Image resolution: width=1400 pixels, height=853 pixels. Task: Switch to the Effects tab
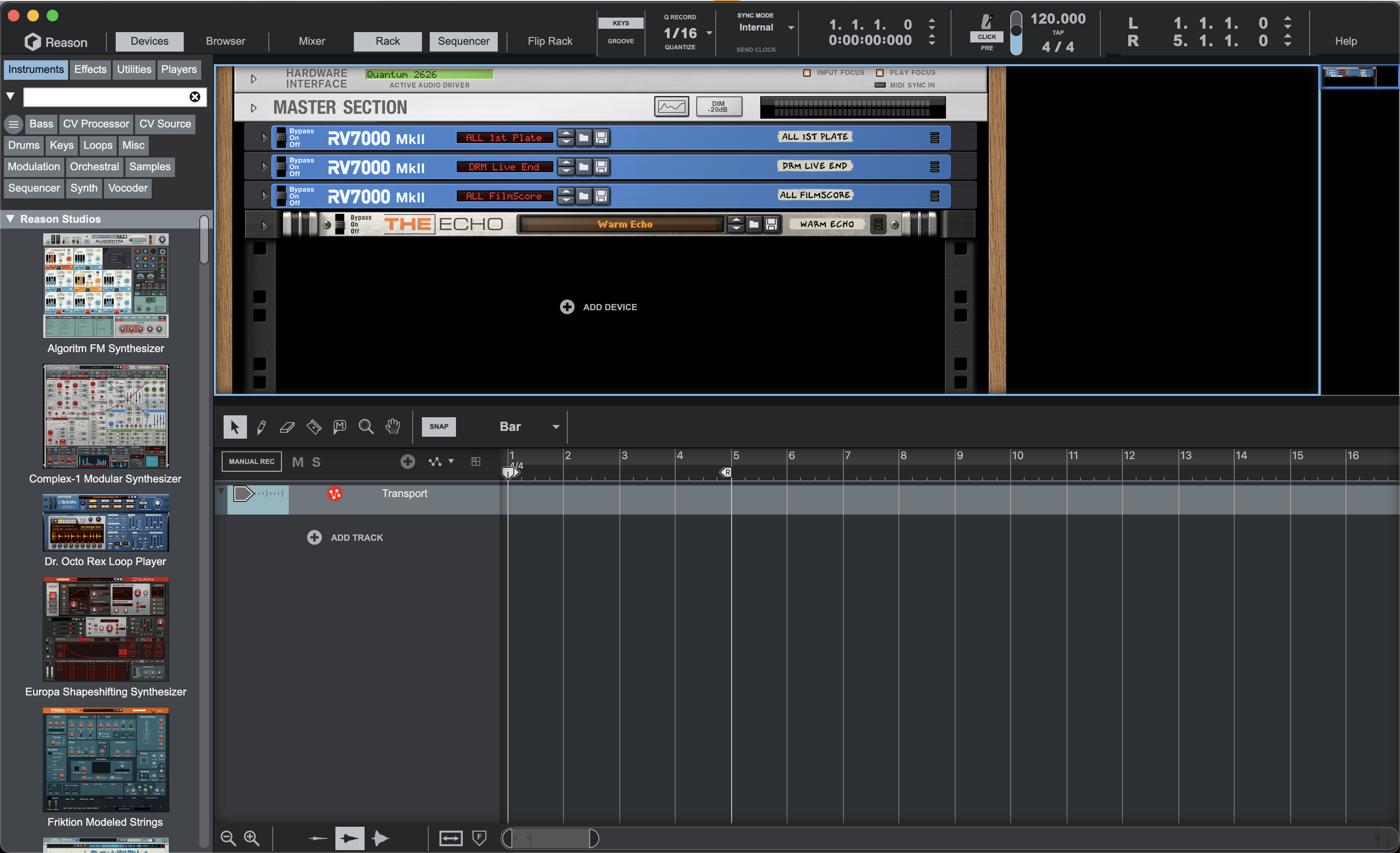point(90,70)
